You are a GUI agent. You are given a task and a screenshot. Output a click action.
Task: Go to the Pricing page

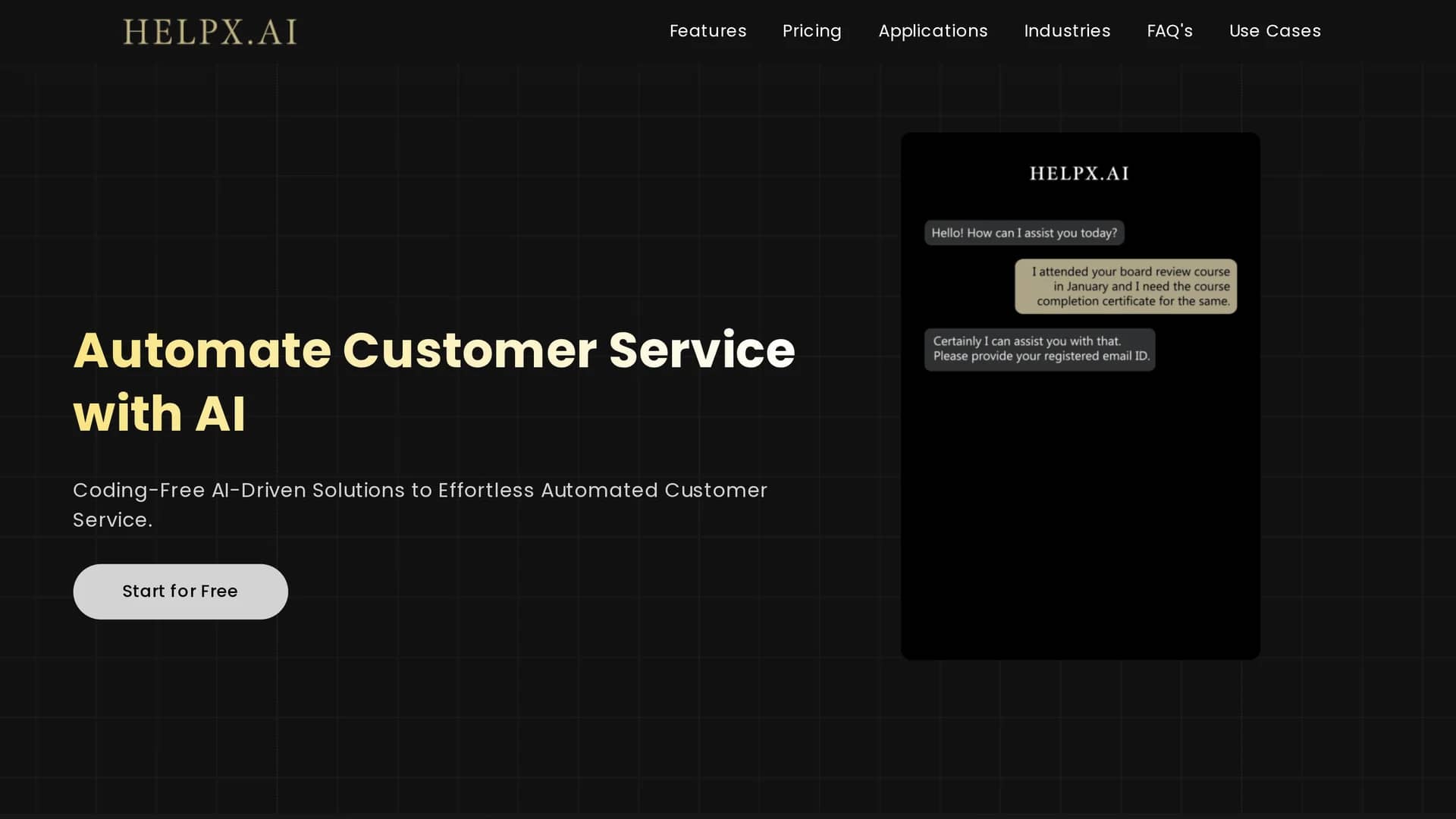[811, 31]
